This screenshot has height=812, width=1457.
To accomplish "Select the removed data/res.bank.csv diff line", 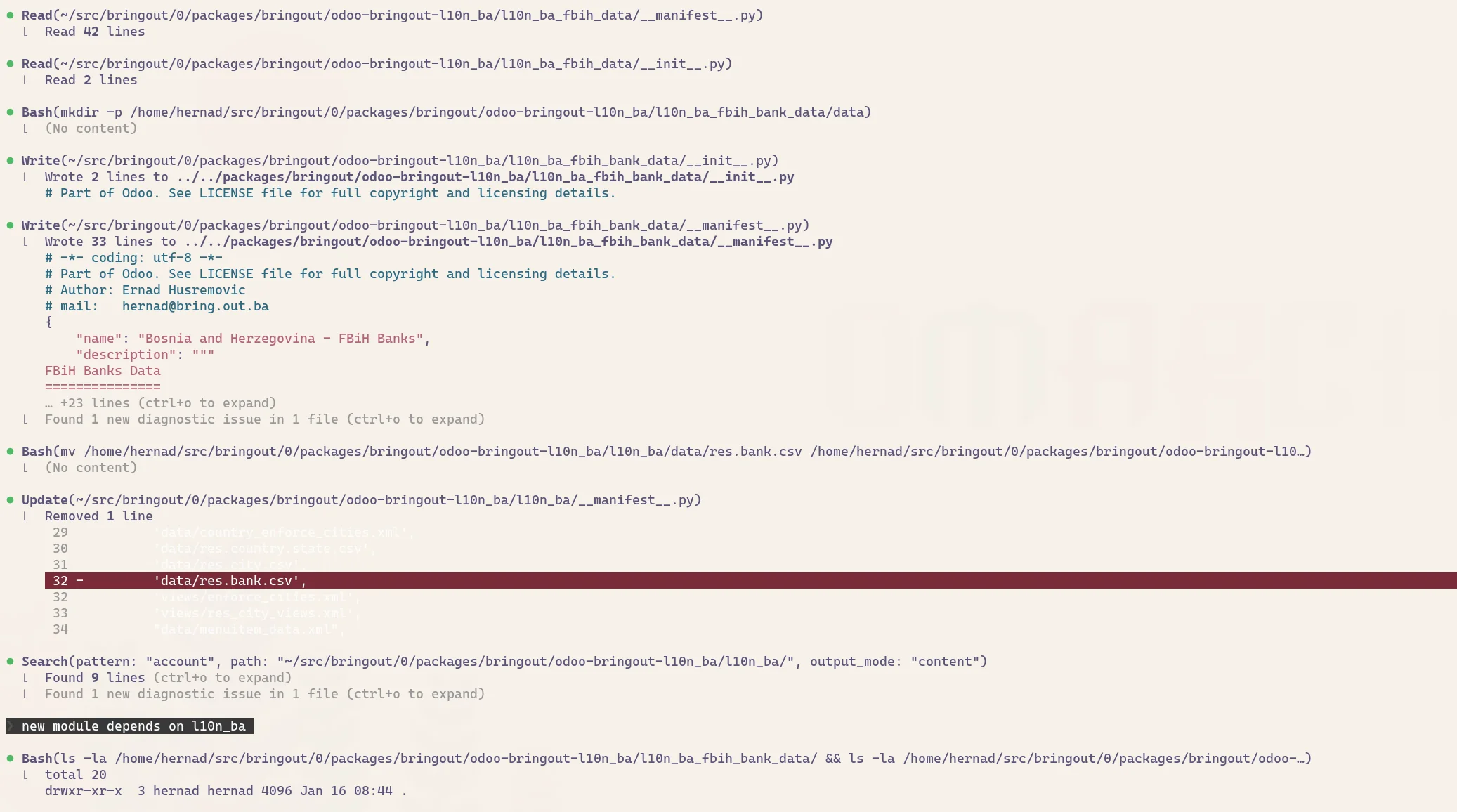I will pos(230,581).
